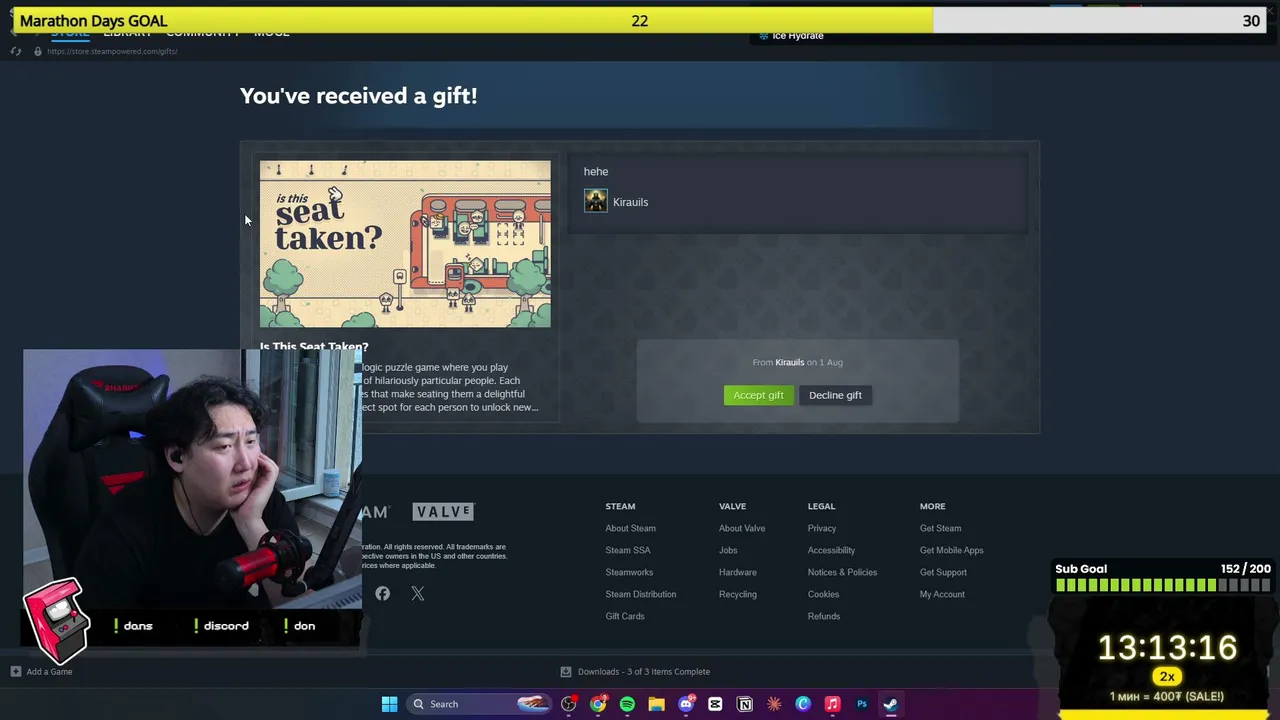Open the Gift Cards footer link
This screenshot has height=720, width=1280.
tap(624, 616)
